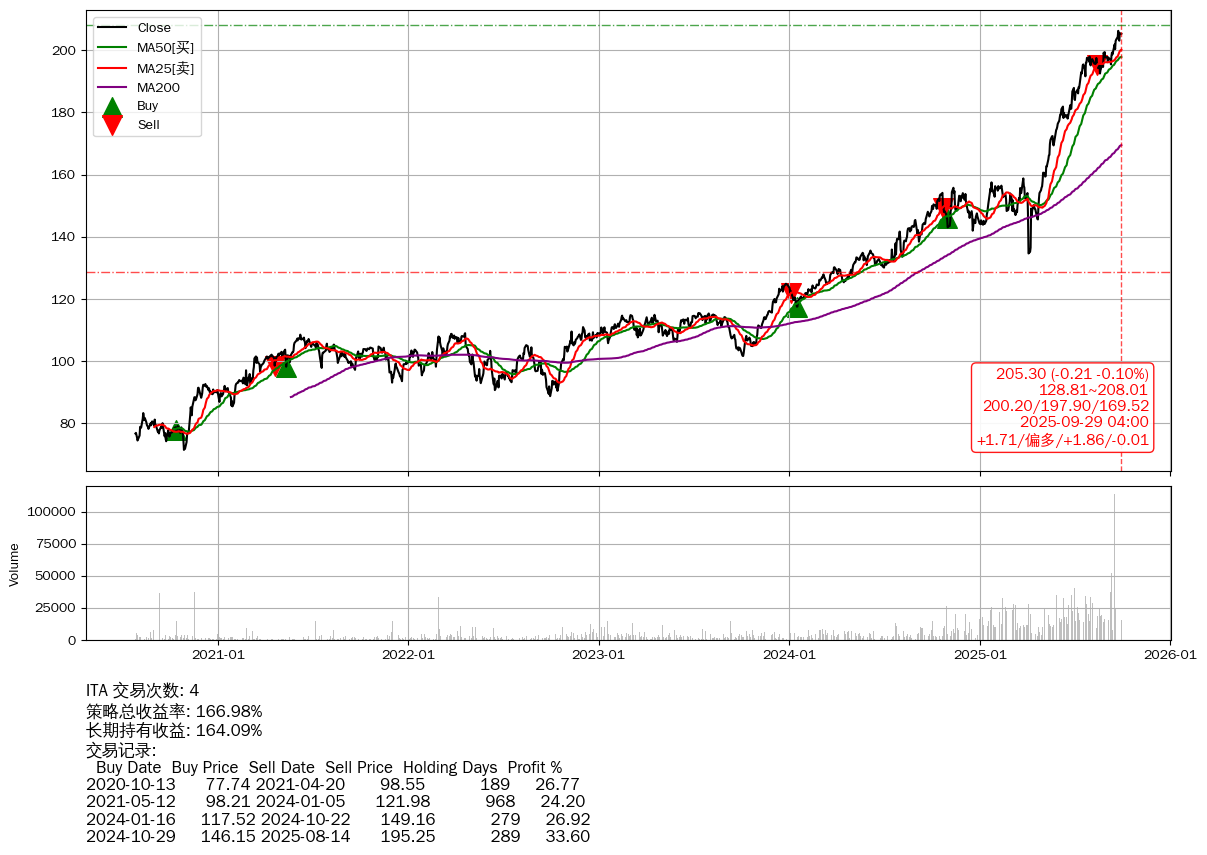This screenshot has width=1207, height=855.
Task: Click the MA200 legend label
Action: 158,87
